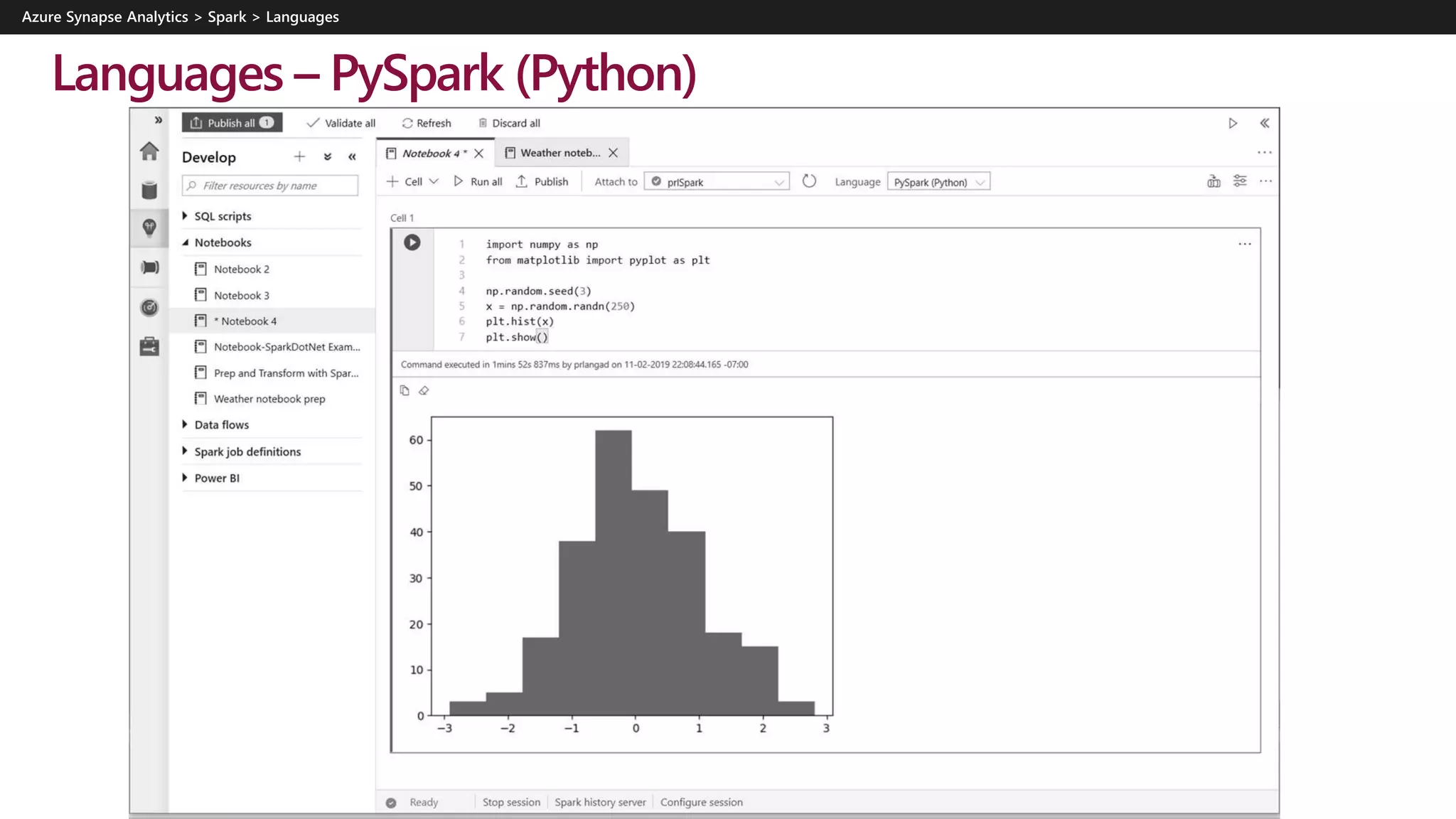
Task: Click the histogram output chart
Action: 619,576
